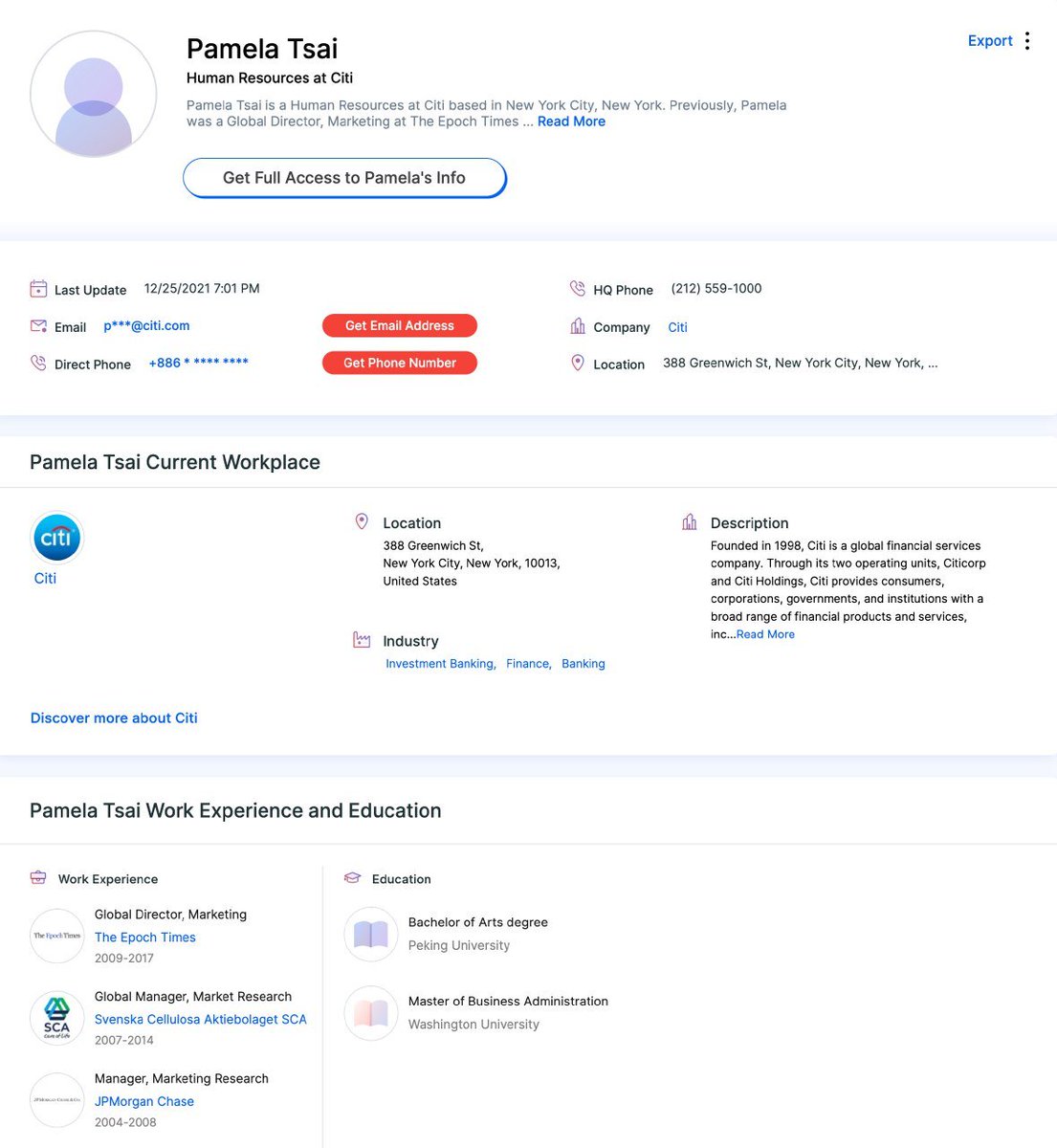Click Global Director, Marketing job title
This screenshot has height=1148, width=1057.
pyautogui.click(x=170, y=915)
